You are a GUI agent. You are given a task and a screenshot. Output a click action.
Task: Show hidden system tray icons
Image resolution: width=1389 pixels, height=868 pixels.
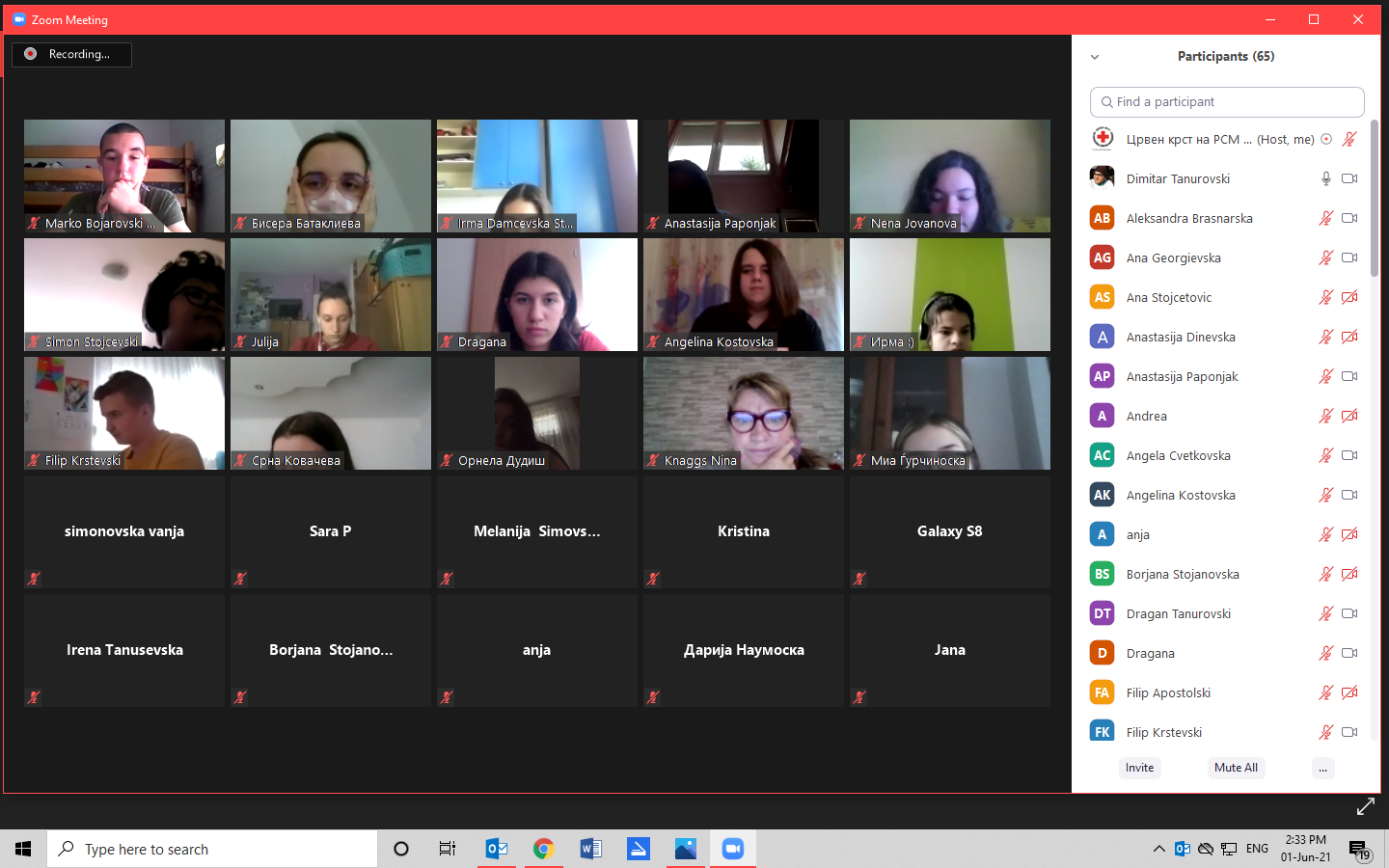1158,849
